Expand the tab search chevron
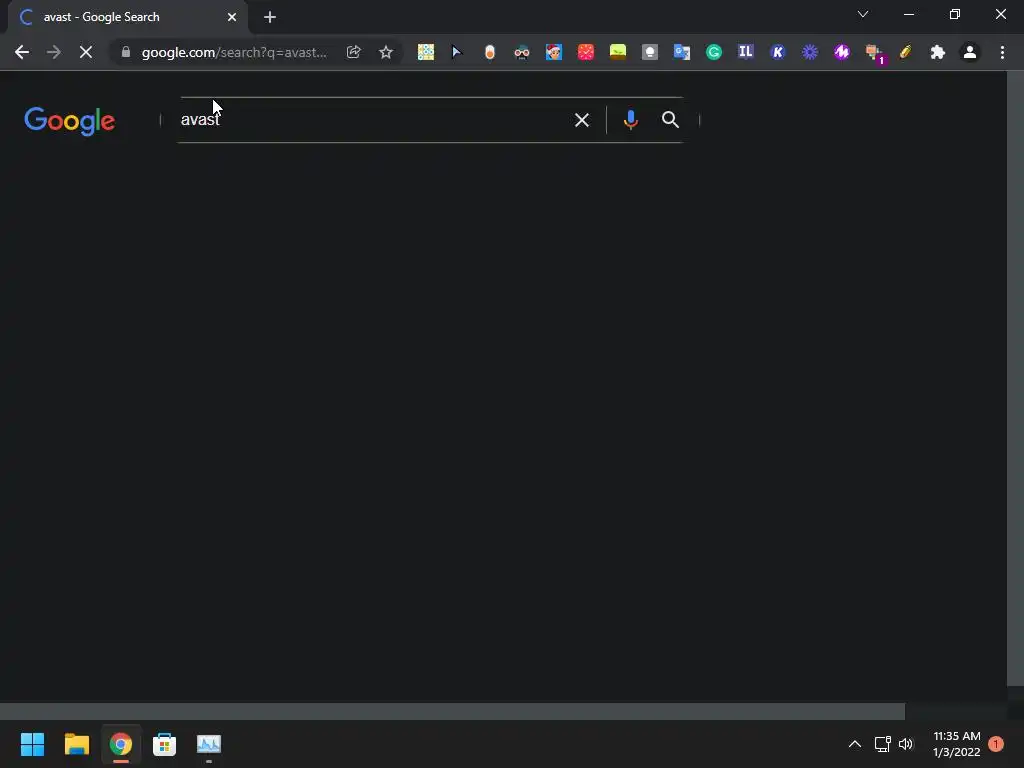The height and width of the screenshot is (768, 1024). pos(863,14)
